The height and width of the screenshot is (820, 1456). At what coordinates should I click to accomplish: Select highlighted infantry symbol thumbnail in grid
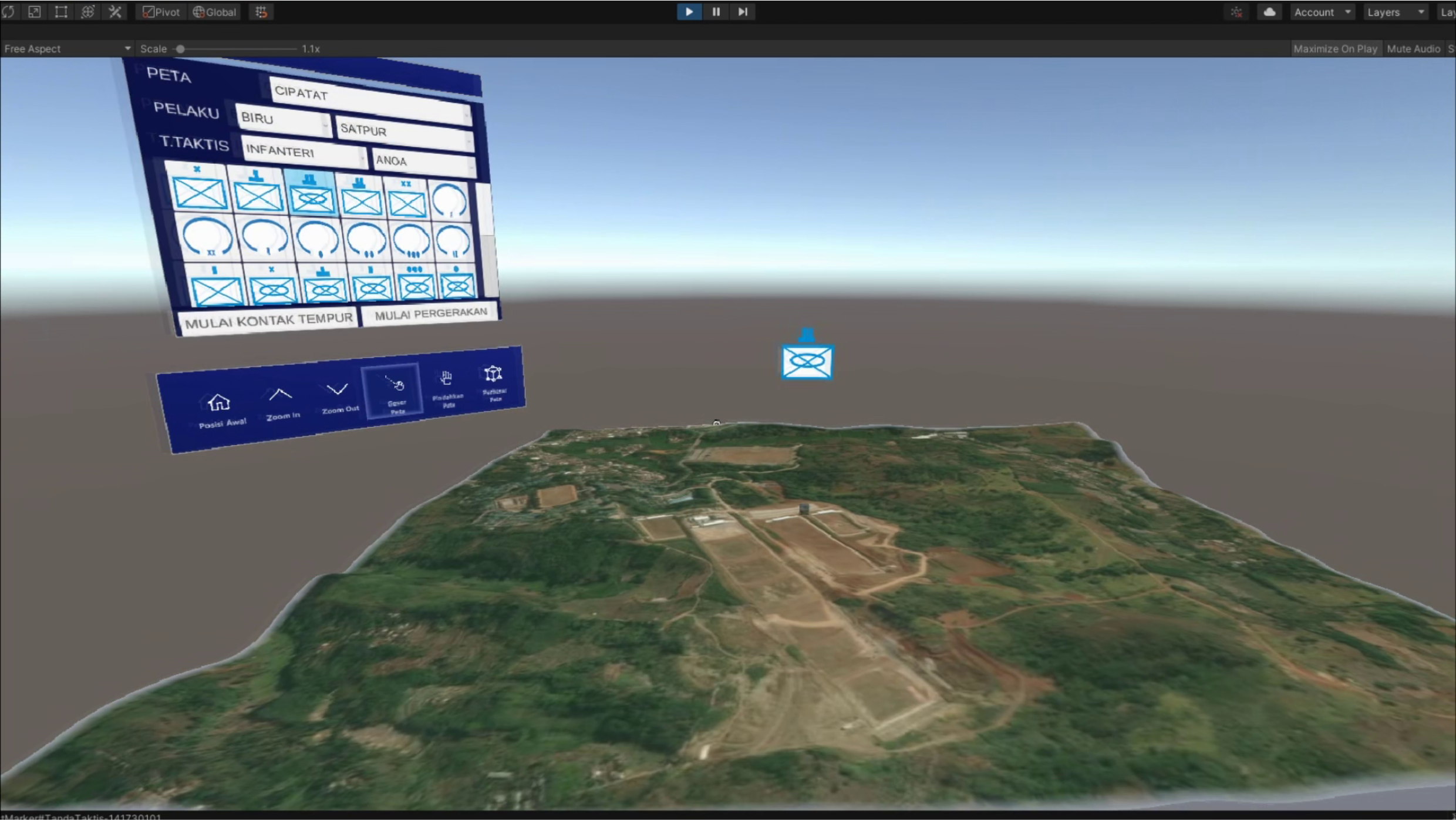pos(311,196)
